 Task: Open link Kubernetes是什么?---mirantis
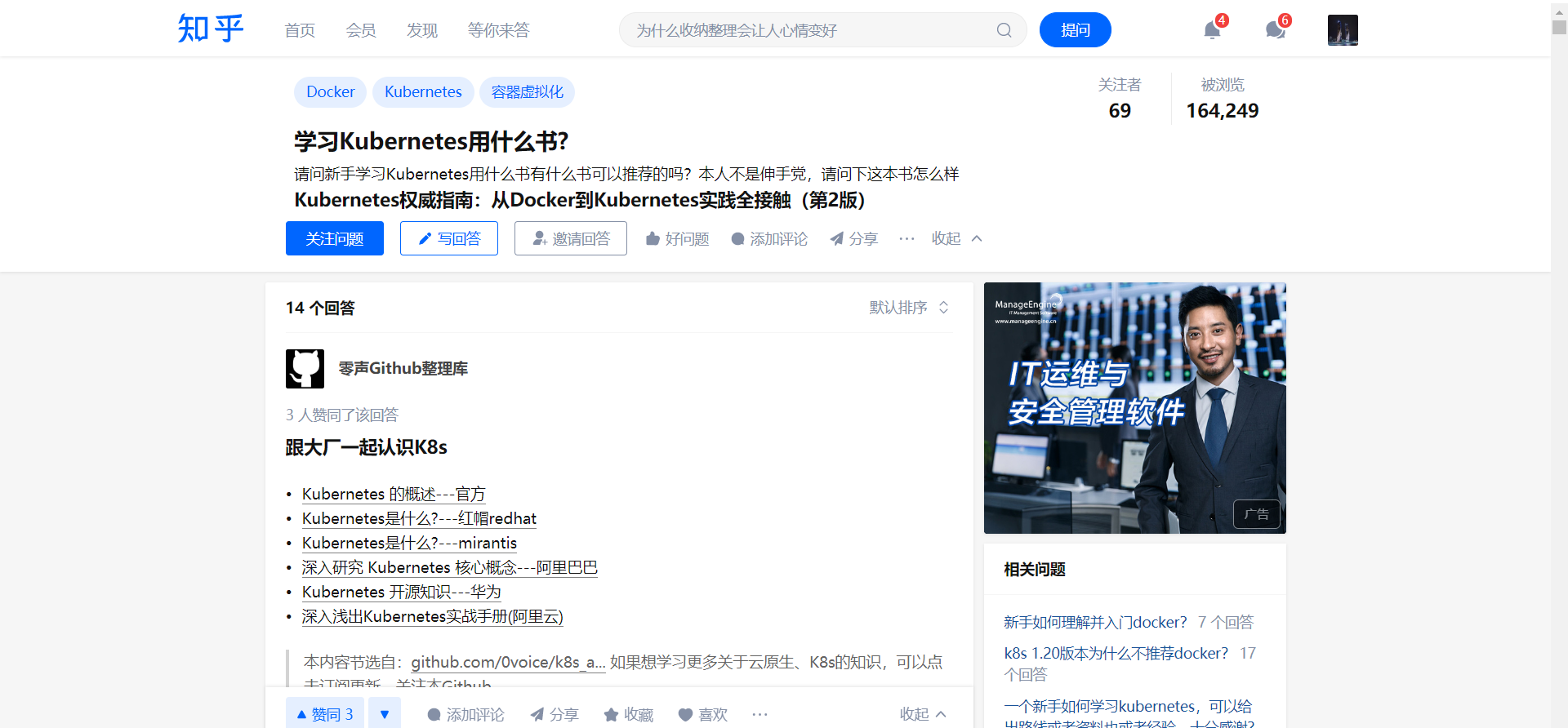pos(409,544)
